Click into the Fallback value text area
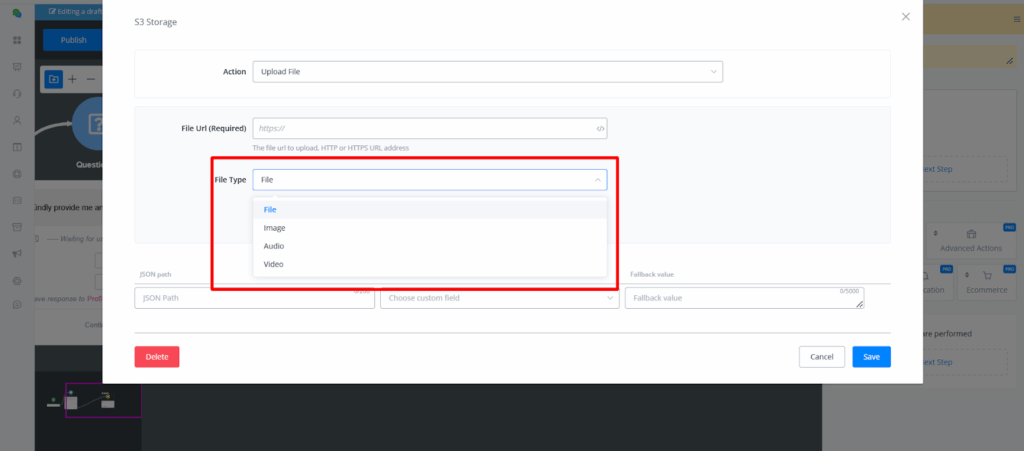This screenshot has height=451, width=1024. click(x=744, y=298)
